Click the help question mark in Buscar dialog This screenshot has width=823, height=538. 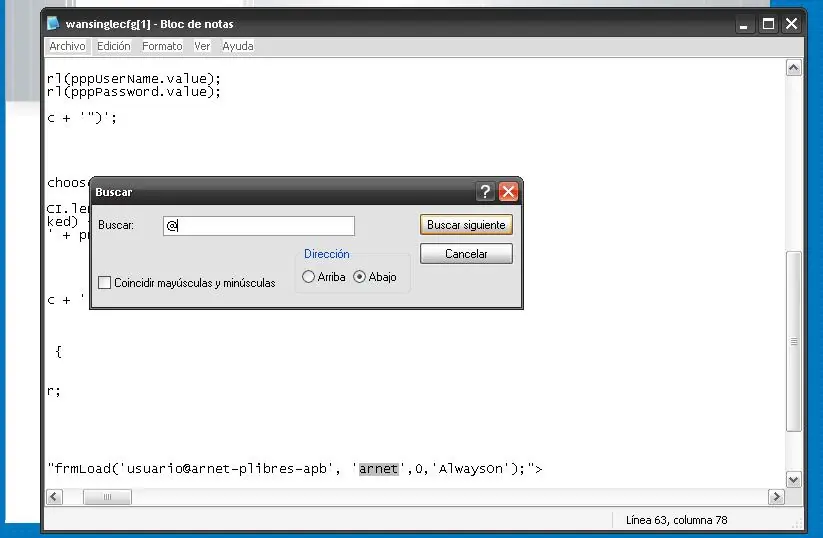[485, 192]
